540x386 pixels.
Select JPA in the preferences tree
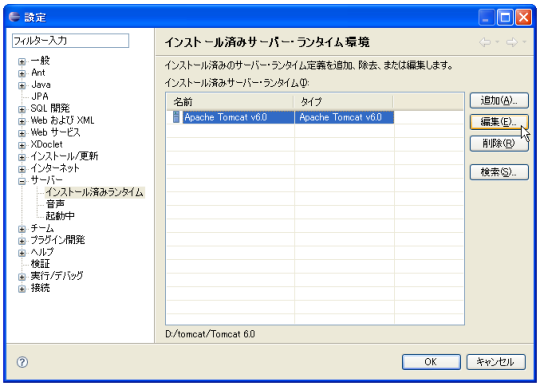[x=40, y=96]
